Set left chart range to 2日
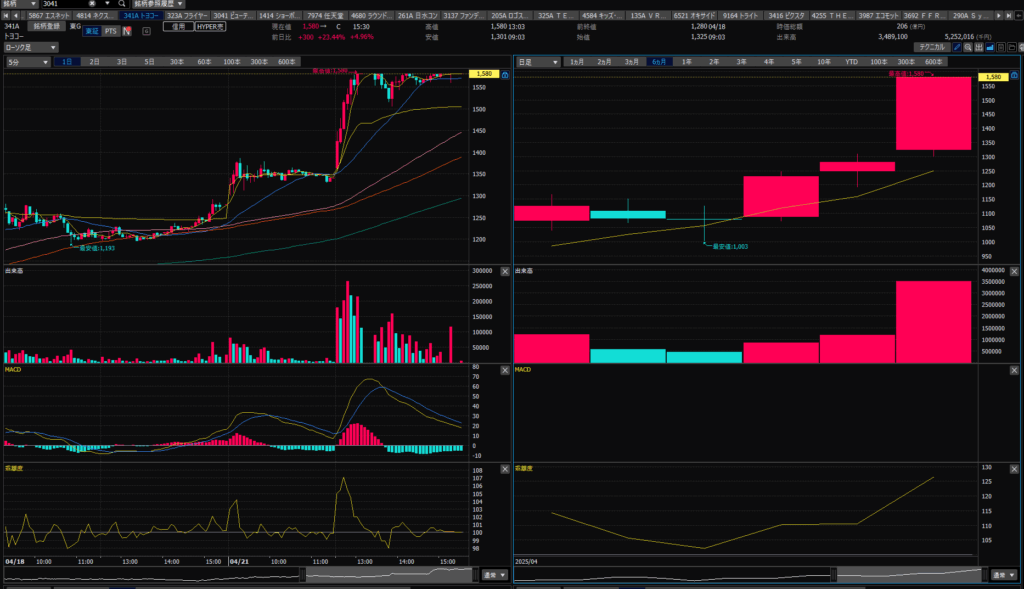 tap(95, 62)
